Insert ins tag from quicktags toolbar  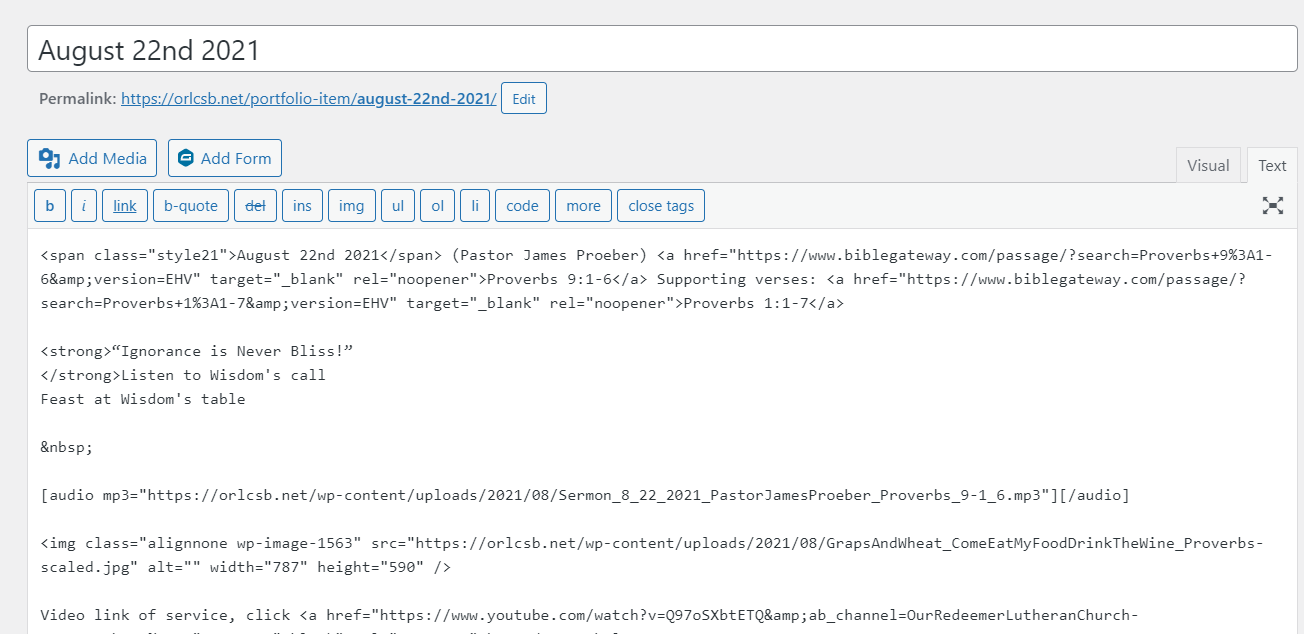302,206
